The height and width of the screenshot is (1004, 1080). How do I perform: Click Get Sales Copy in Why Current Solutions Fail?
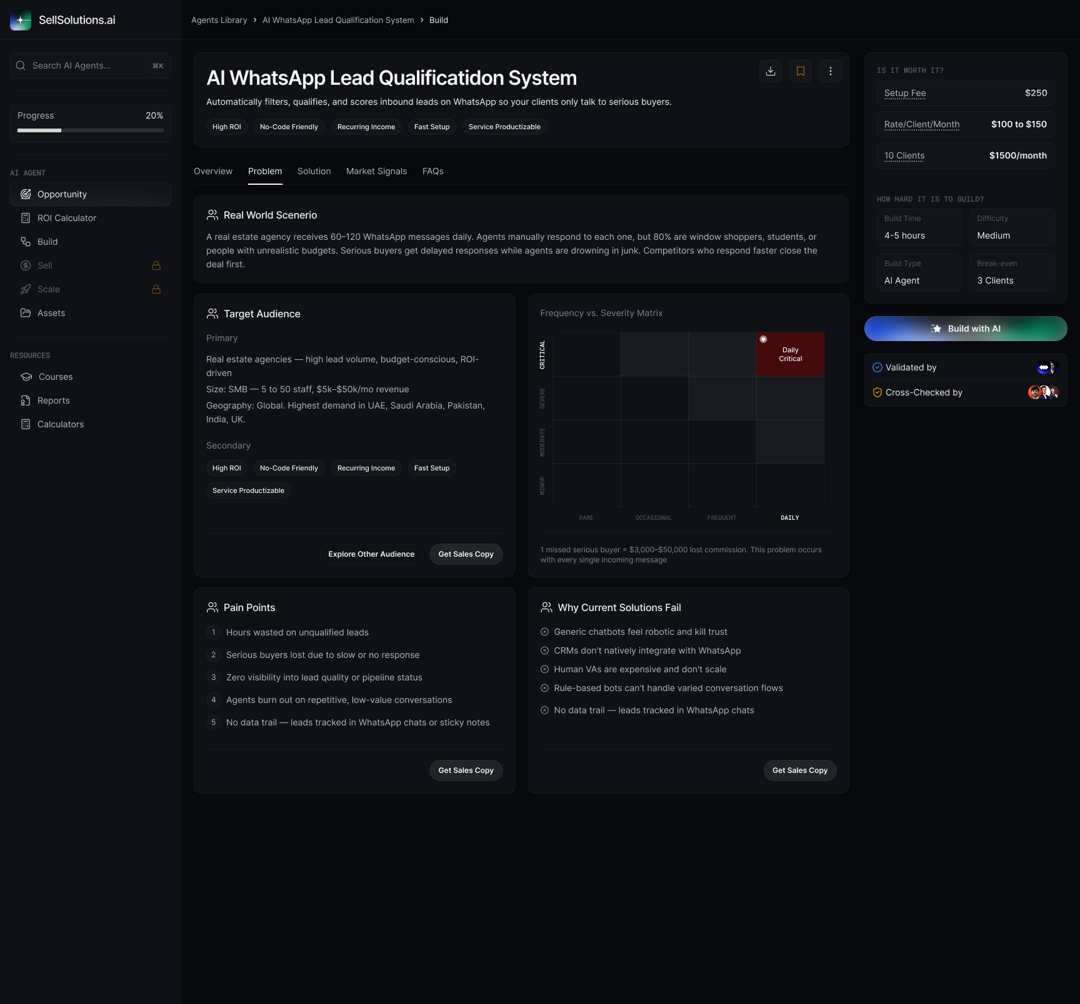800,770
